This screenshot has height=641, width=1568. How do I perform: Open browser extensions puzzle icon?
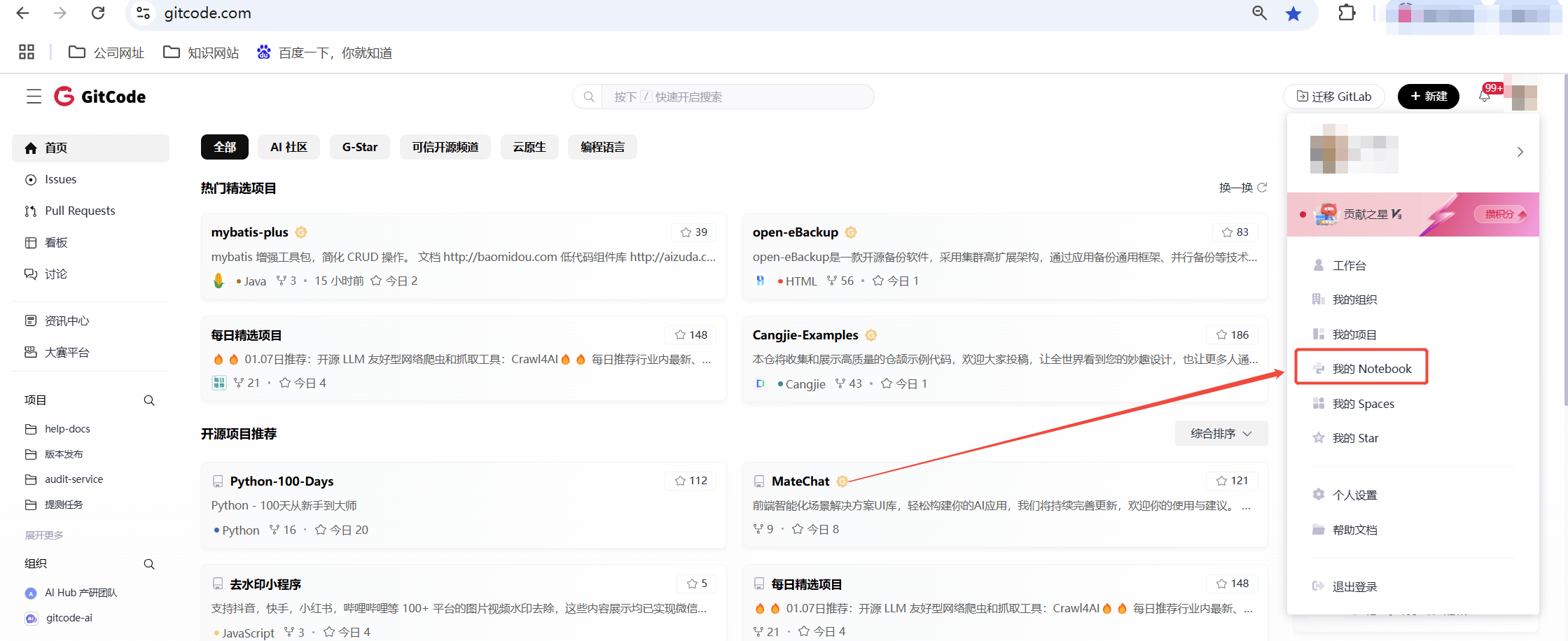(x=1347, y=13)
